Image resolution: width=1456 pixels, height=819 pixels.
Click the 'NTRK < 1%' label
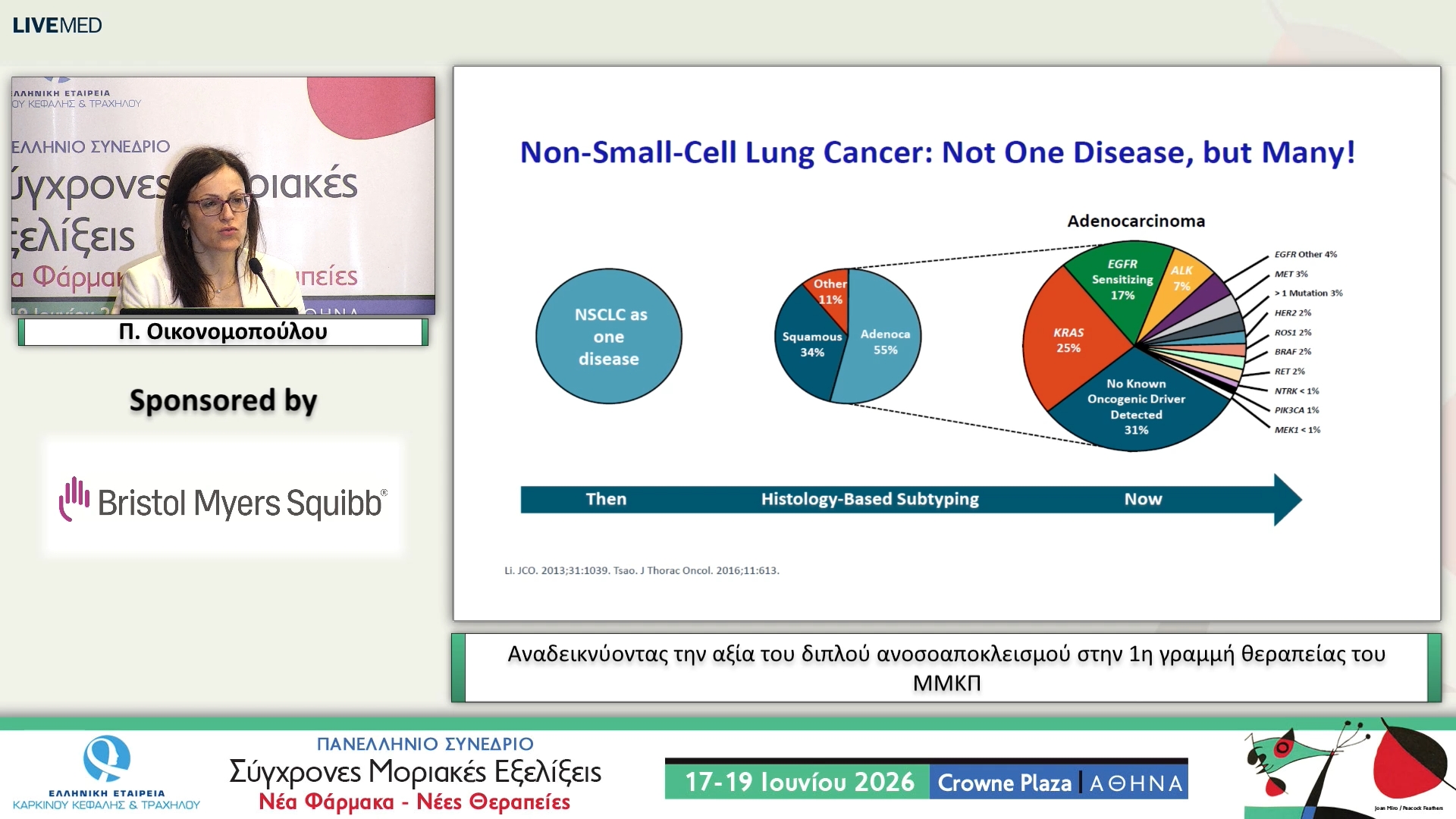coord(1297,391)
